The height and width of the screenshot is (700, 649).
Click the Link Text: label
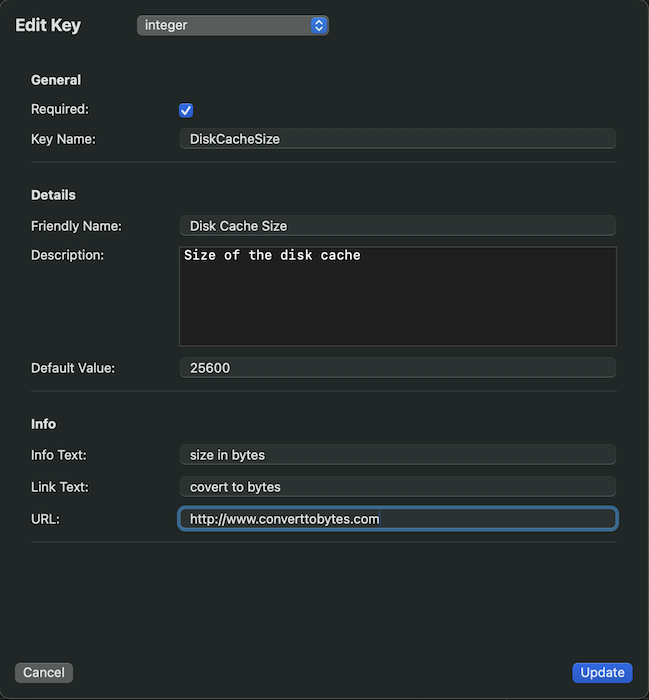(60, 487)
